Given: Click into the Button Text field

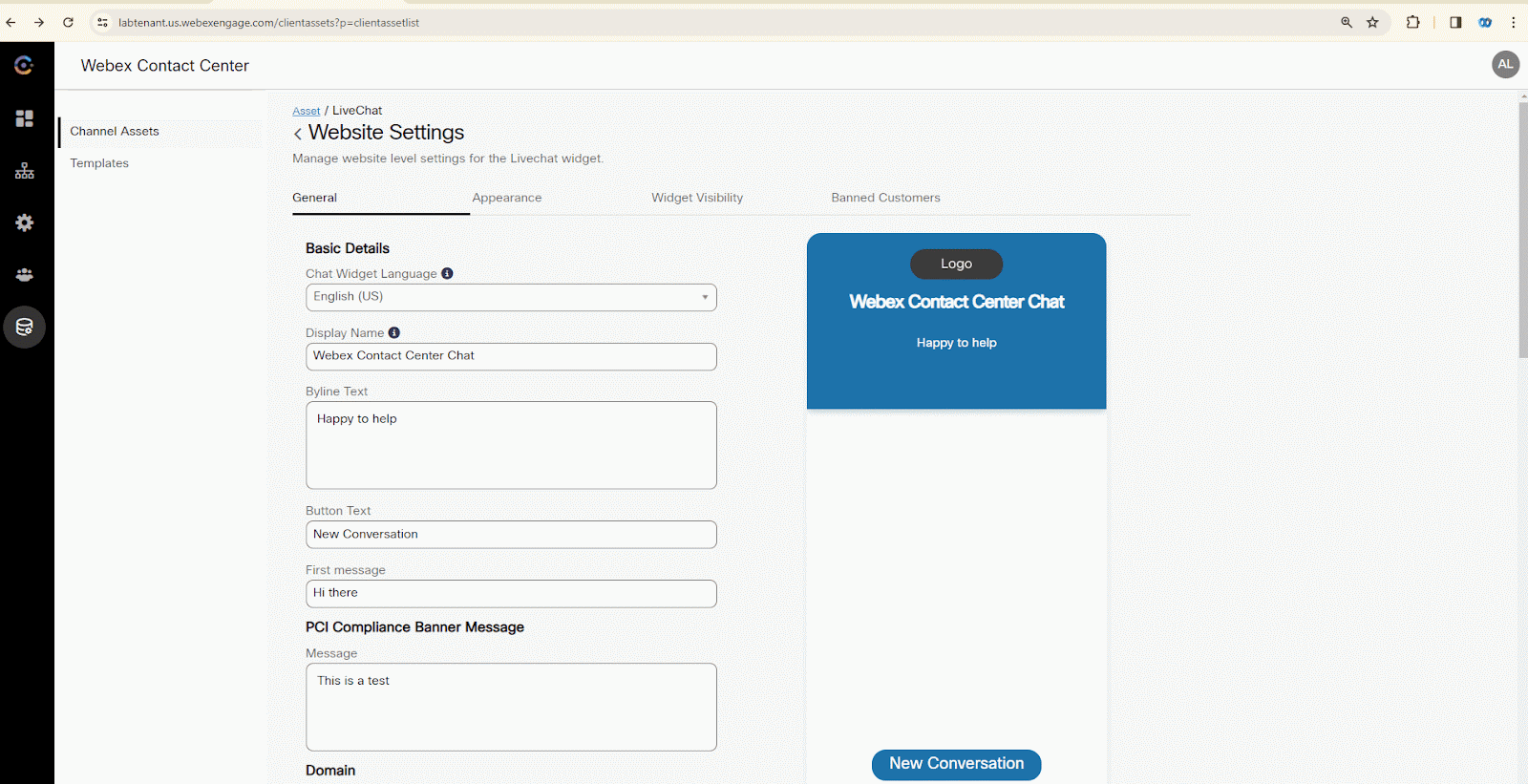Looking at the screenshot, I should click(x=511, y=535).
